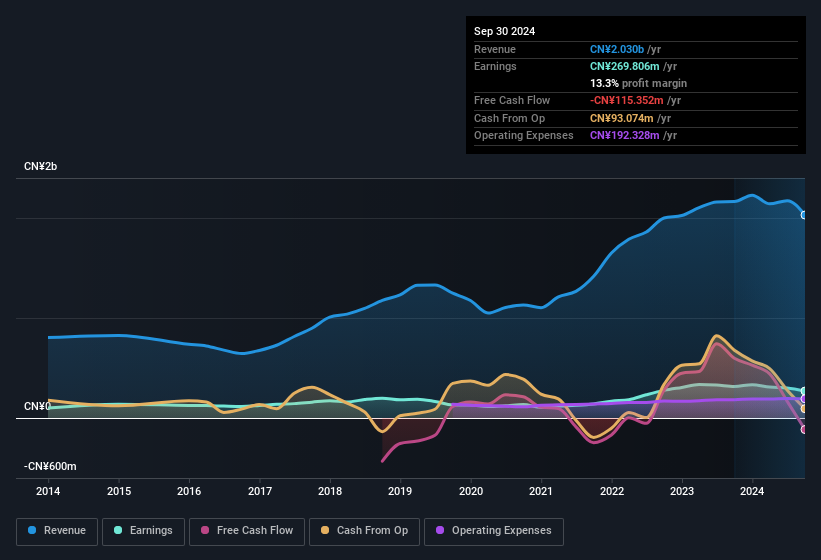
Task: Click the 2014 x-axis label
Action: pos(48,491)
